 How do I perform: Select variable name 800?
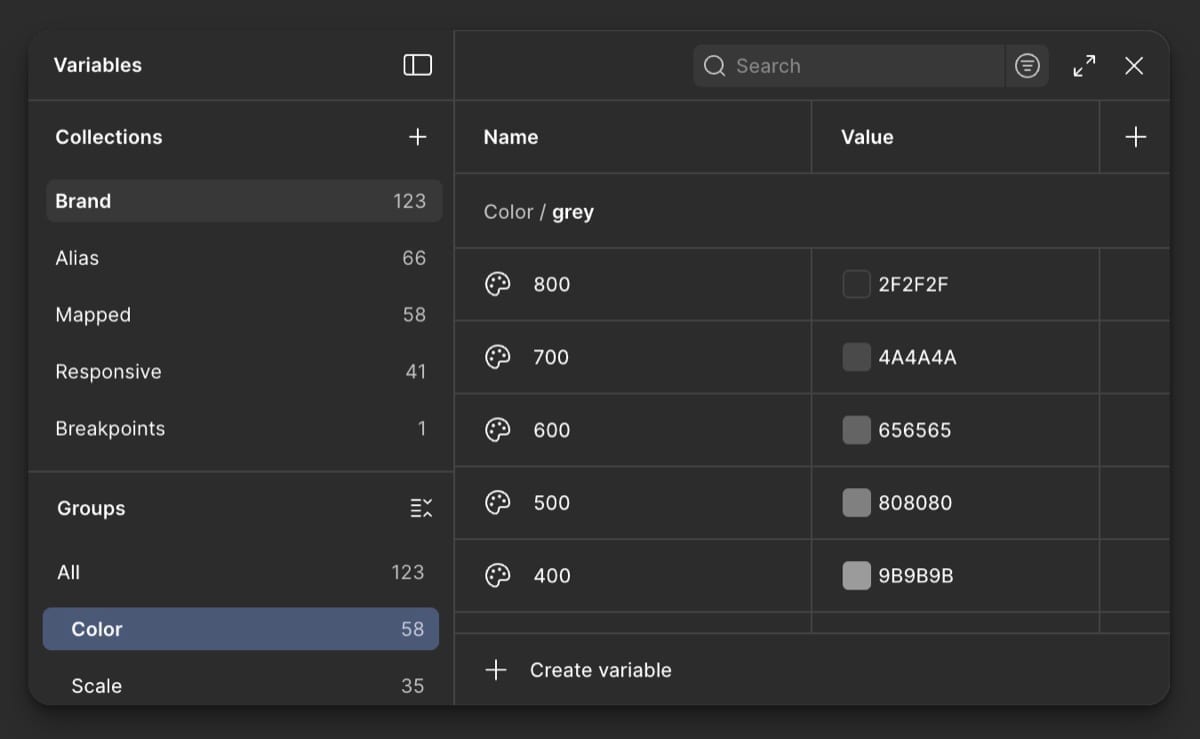[x=552, y=284]
